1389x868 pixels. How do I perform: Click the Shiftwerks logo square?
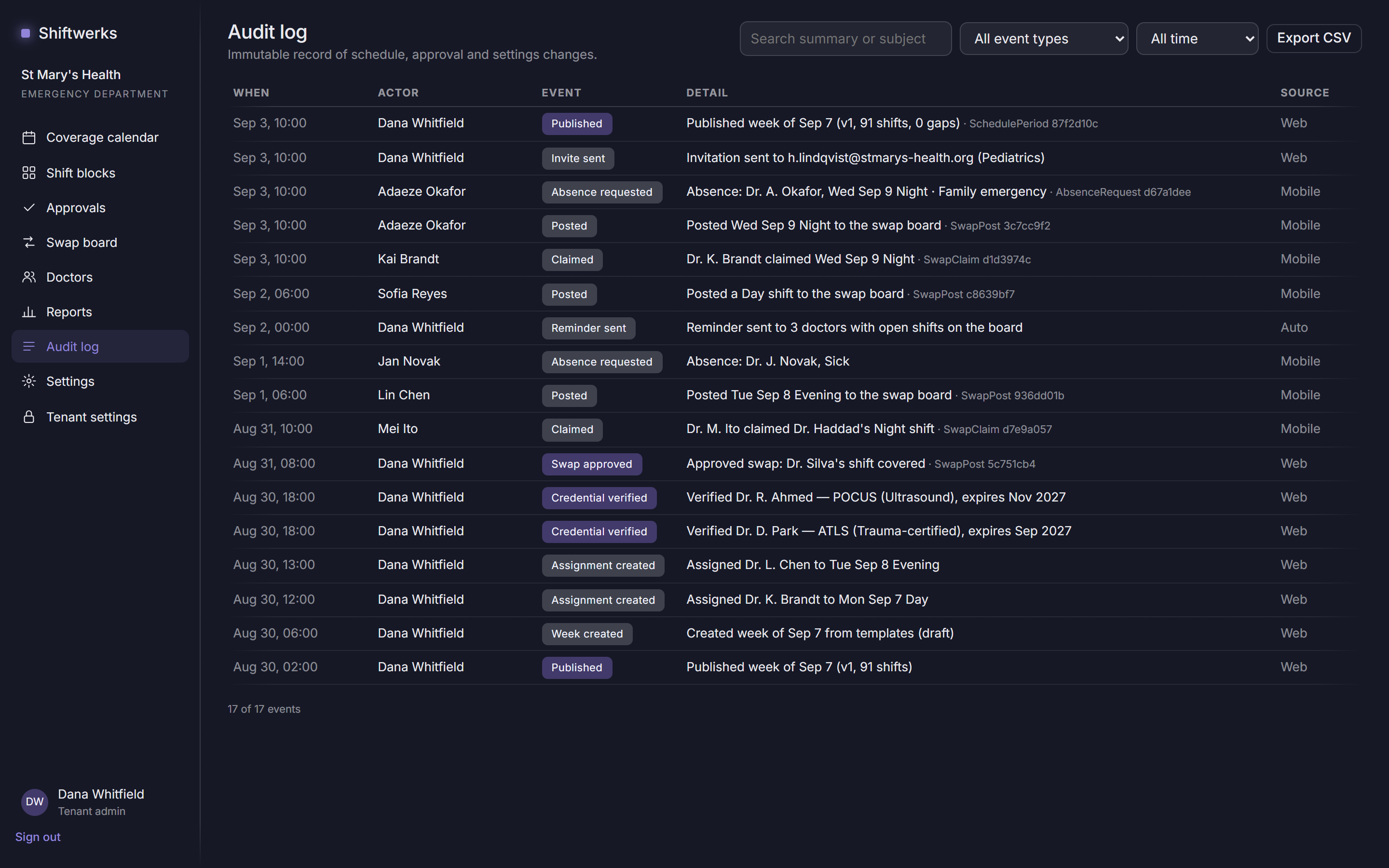(x=25, y=33)
